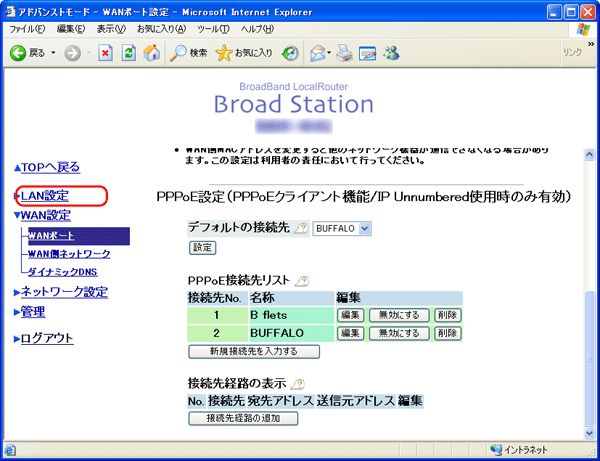Open the 表示(V) menu
The height and width of the screenshot is (461, 600).
click(x=111, y=29)
